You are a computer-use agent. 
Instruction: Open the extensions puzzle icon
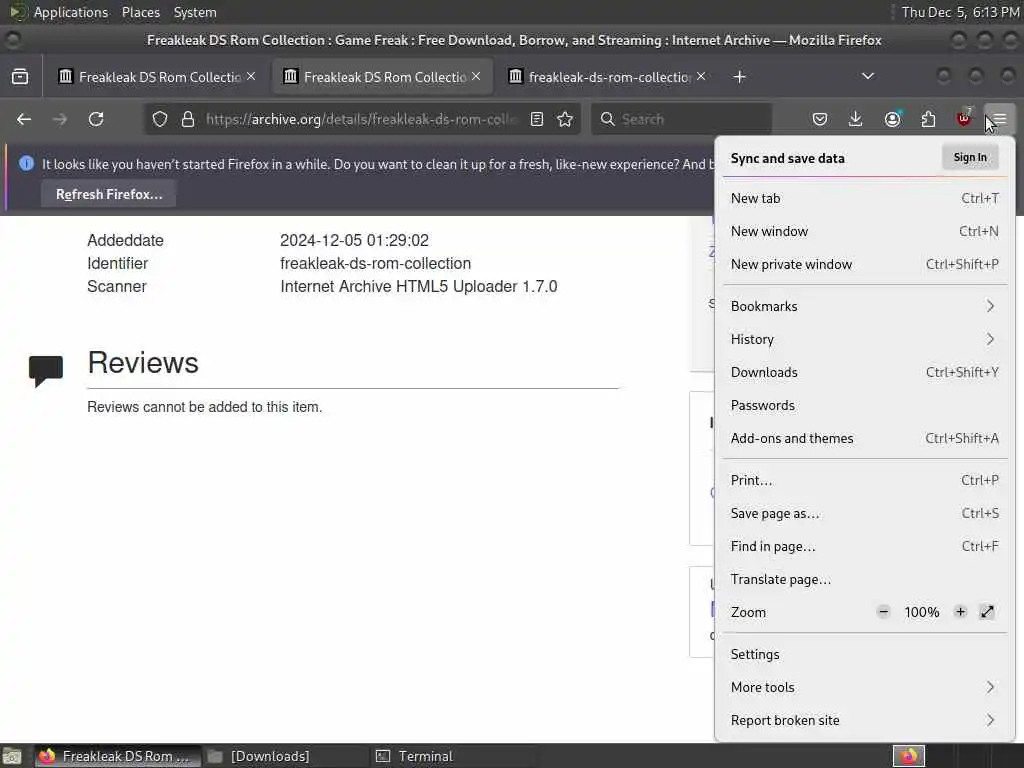point(928,120)
